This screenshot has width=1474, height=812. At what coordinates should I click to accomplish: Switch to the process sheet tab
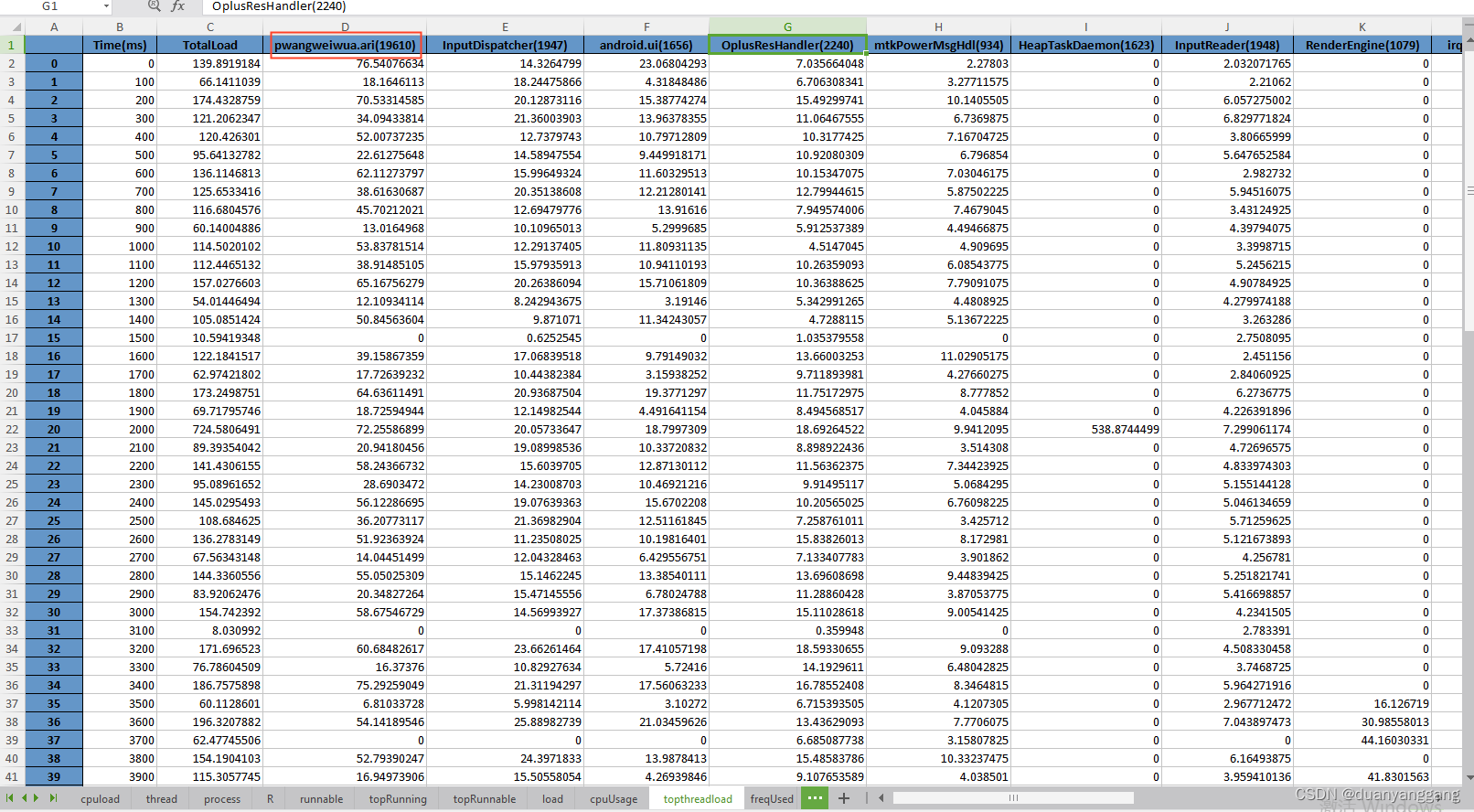pyautogui.click(x=222, y=798)
